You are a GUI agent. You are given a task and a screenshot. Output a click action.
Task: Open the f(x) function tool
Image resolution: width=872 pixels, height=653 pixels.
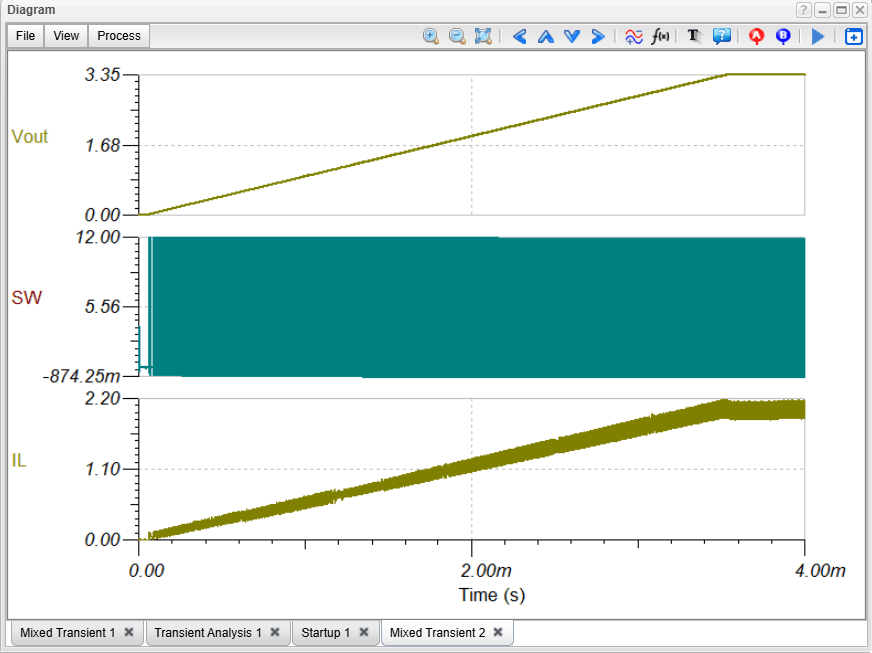(x=660, y=36)
